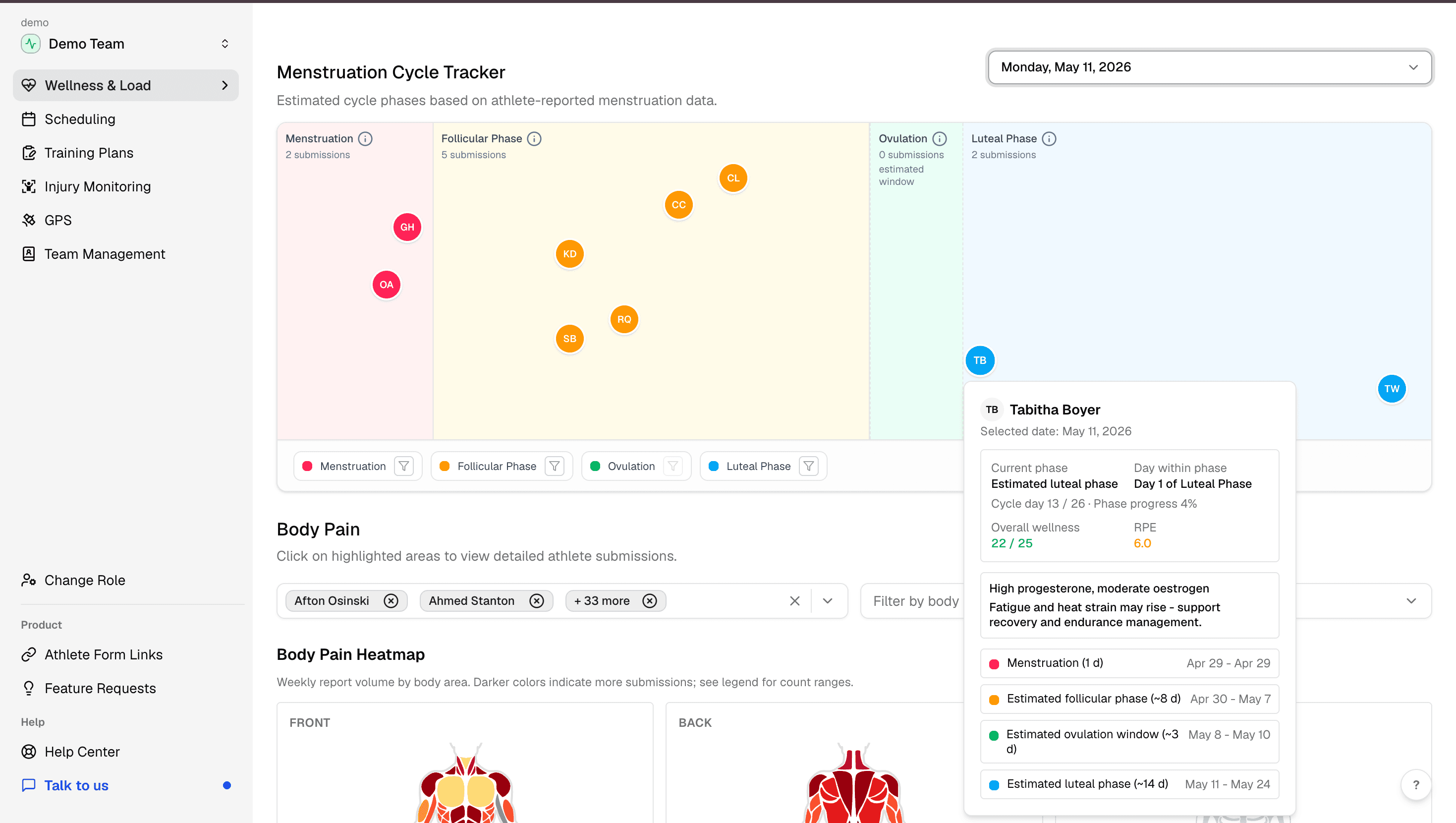Click the Filter by body input field

913,601
